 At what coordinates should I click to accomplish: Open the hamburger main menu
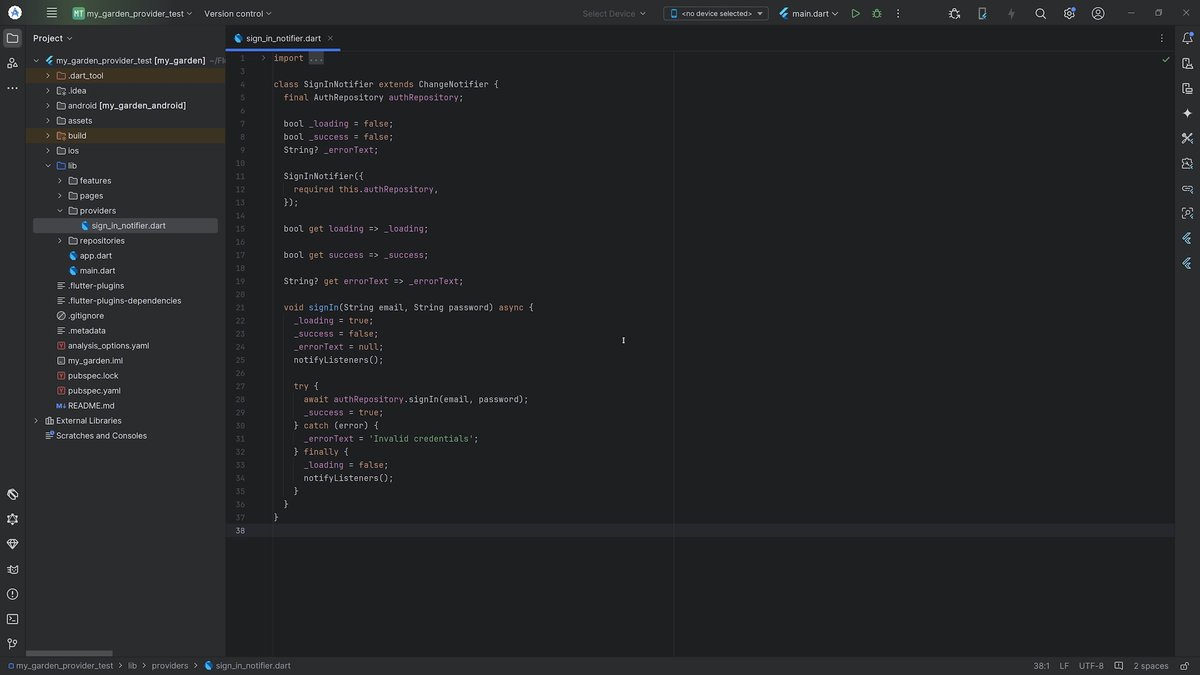[x=51, y=14]
